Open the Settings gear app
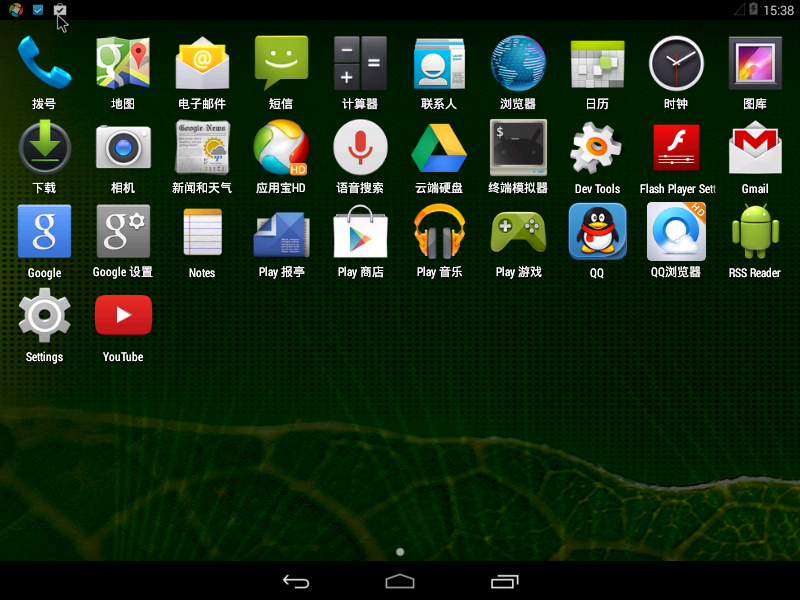Image resolution: width=800 pixels, height=600 pixels. 44,315
